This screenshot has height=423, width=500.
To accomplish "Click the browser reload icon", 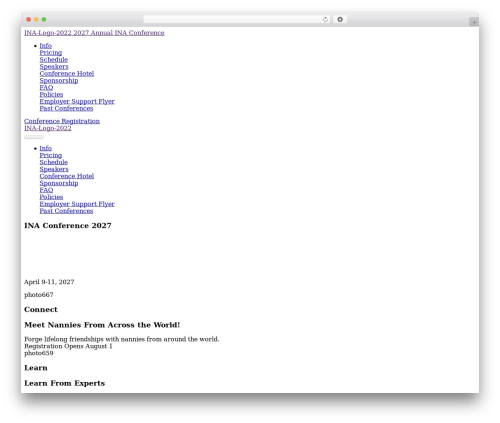I will [325, 20].
